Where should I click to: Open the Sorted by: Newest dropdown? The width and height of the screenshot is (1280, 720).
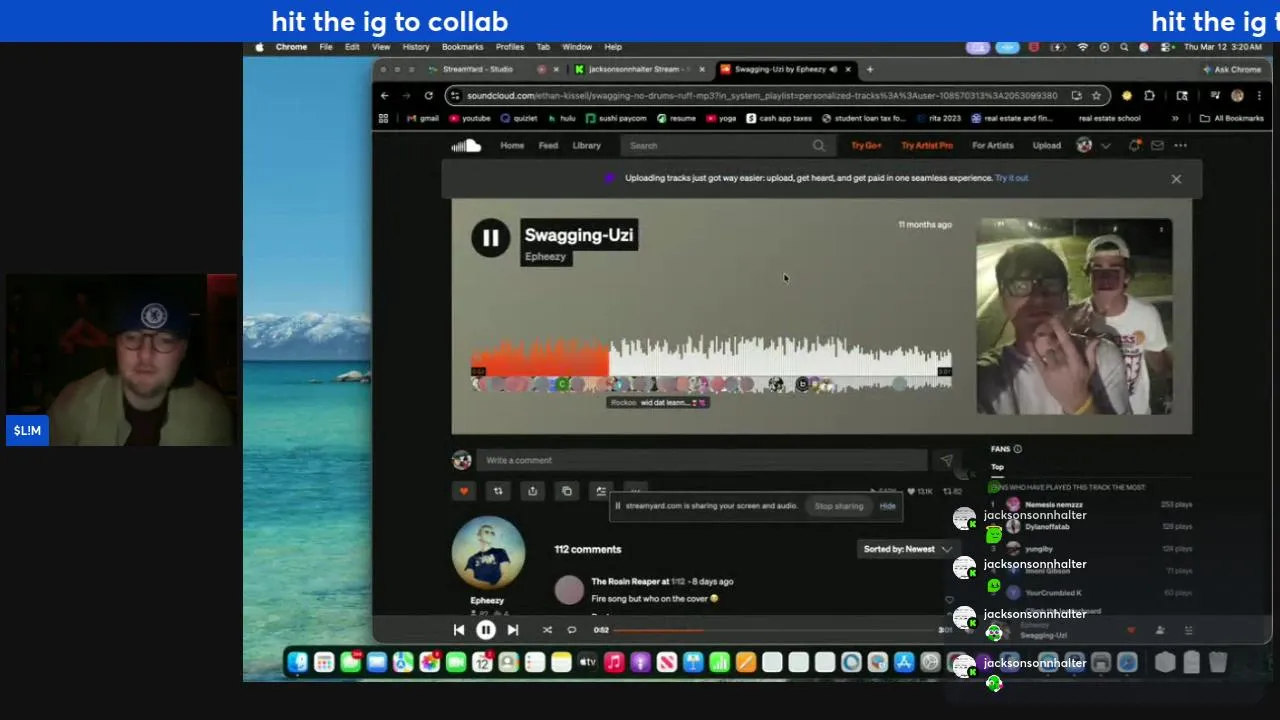click(907, 549)
